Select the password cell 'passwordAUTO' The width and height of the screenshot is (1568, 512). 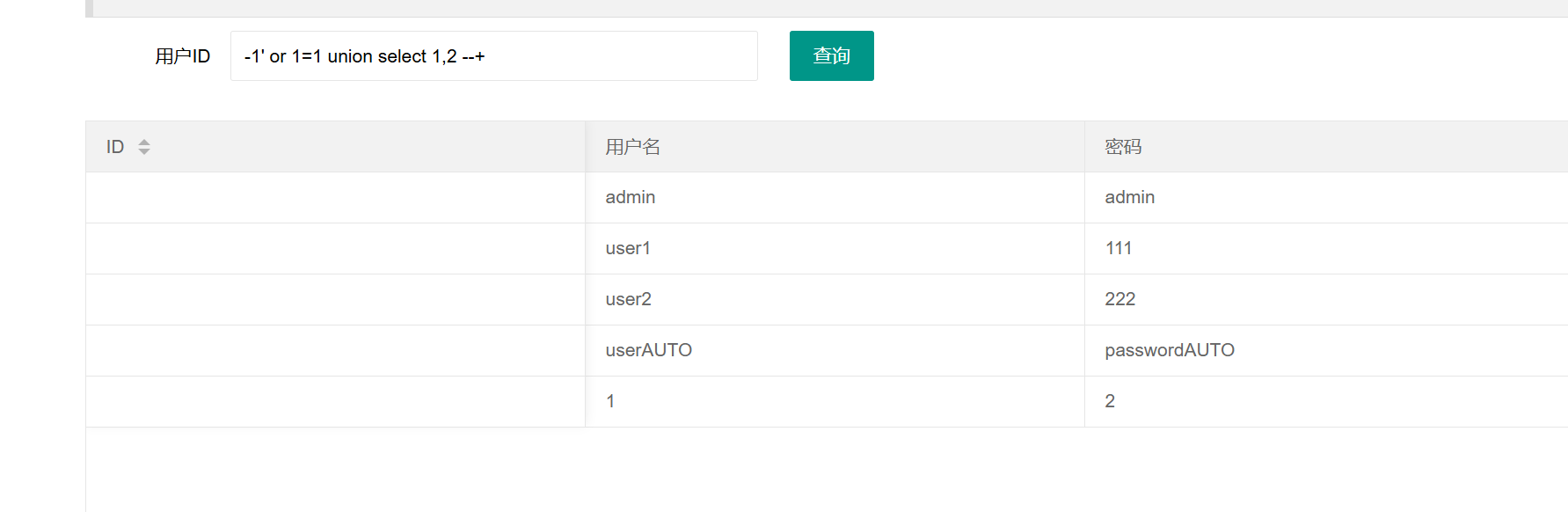pos(1326,351)
